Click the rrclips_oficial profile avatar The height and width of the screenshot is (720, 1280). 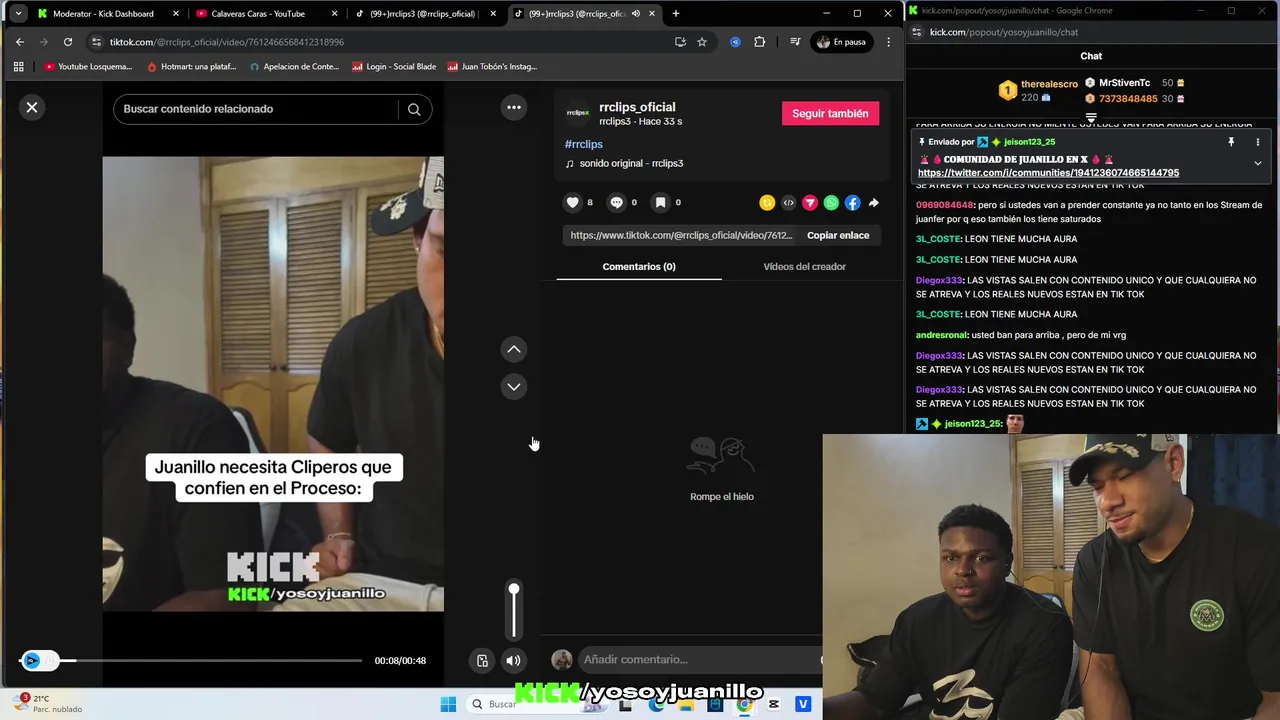point(577,113)
